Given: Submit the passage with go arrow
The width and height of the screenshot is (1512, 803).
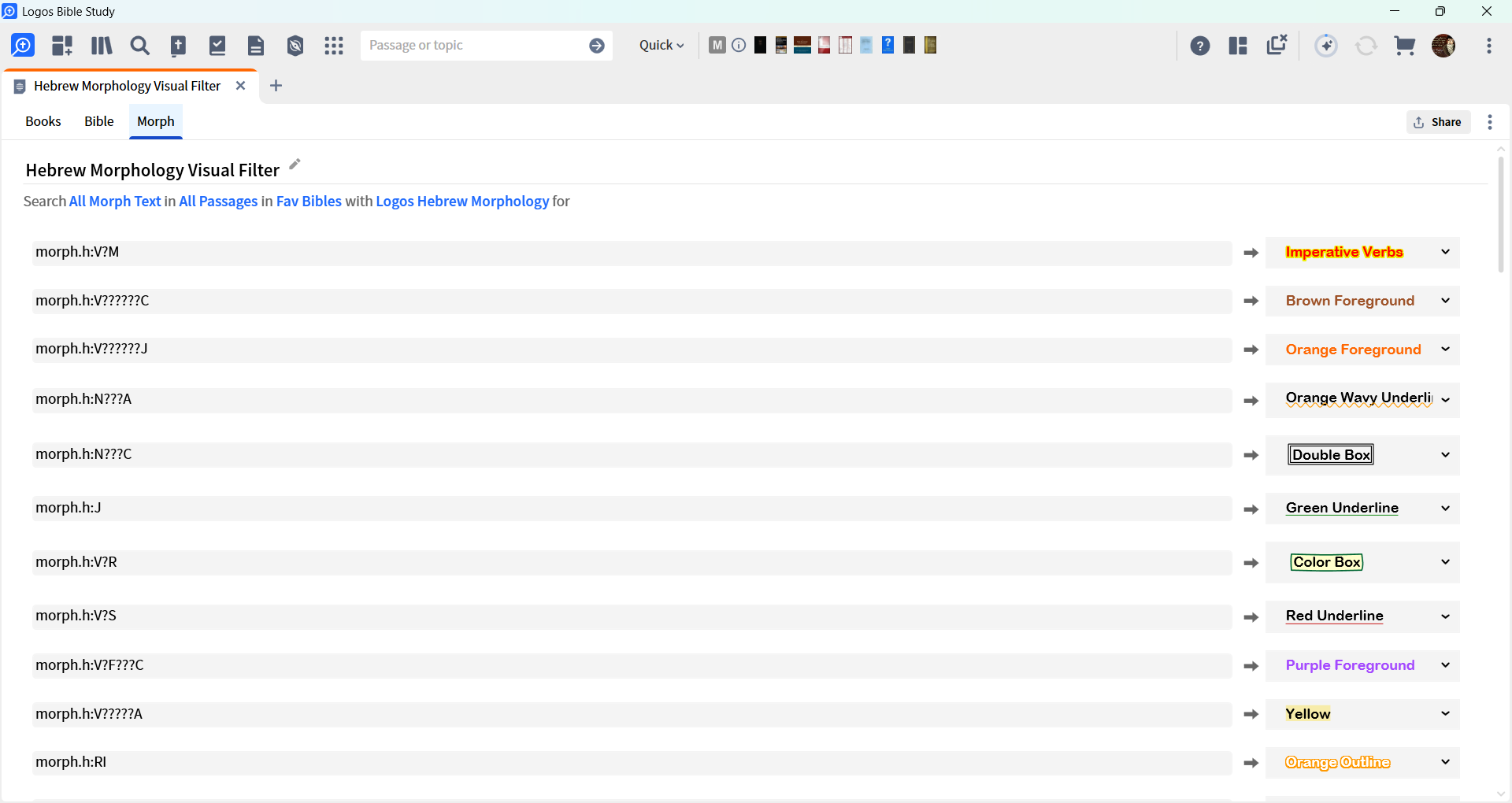Looking at the screenshot, I should pos(597,46).
